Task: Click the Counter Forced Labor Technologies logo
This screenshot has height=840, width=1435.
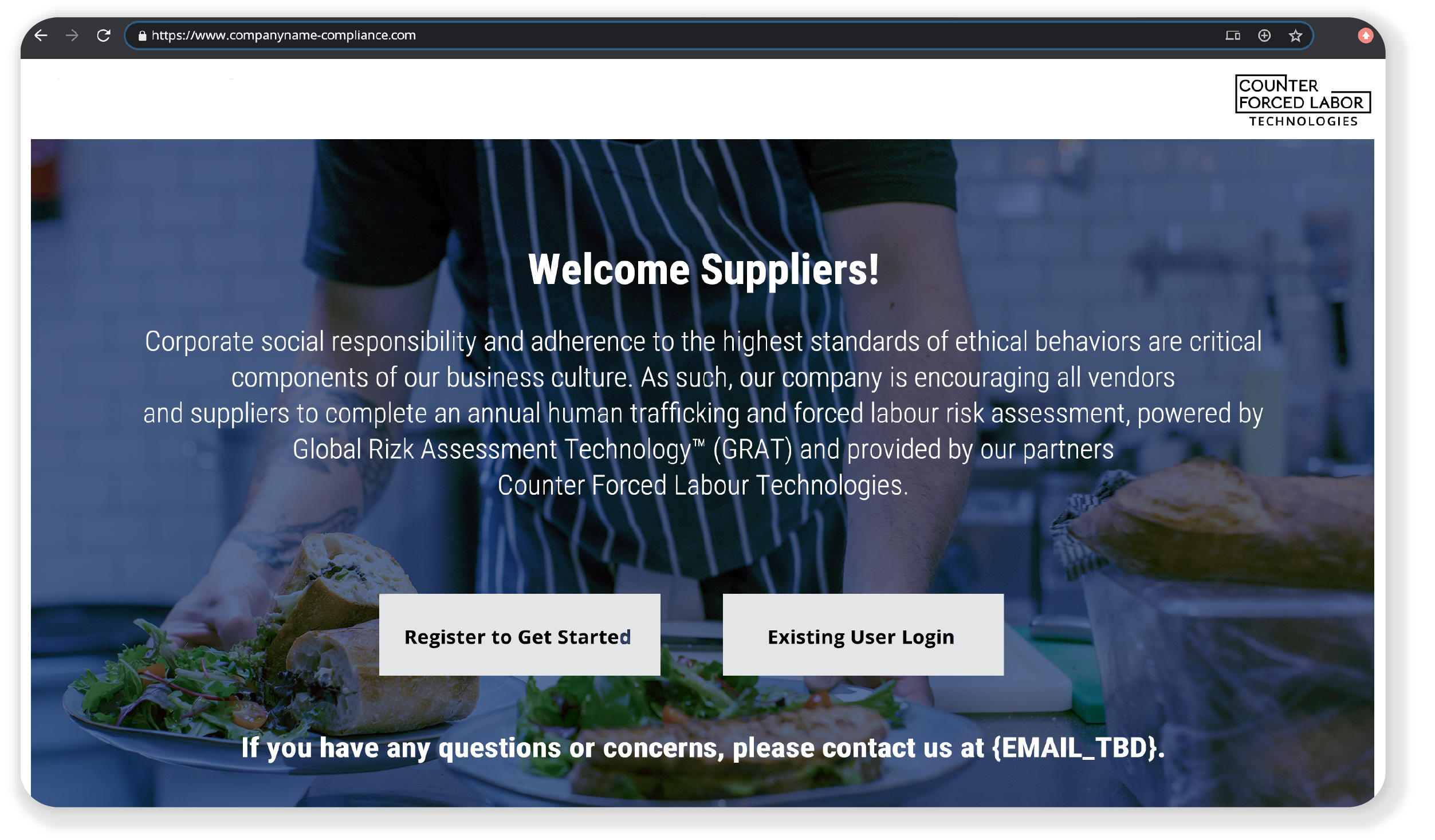Action: 1303,101
